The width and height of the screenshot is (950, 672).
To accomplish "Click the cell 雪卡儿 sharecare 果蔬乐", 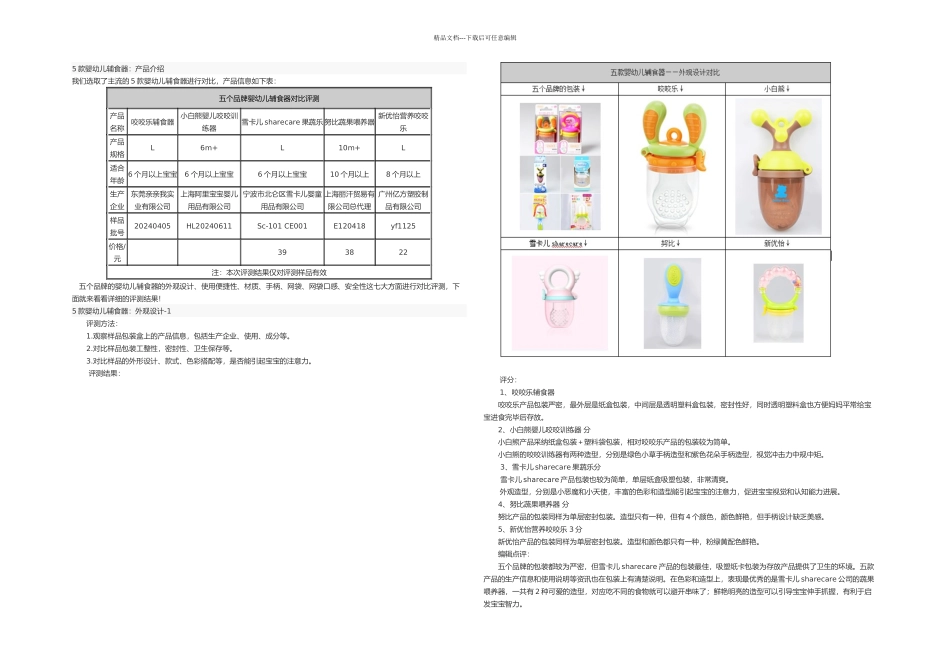I will pos(282,122).
